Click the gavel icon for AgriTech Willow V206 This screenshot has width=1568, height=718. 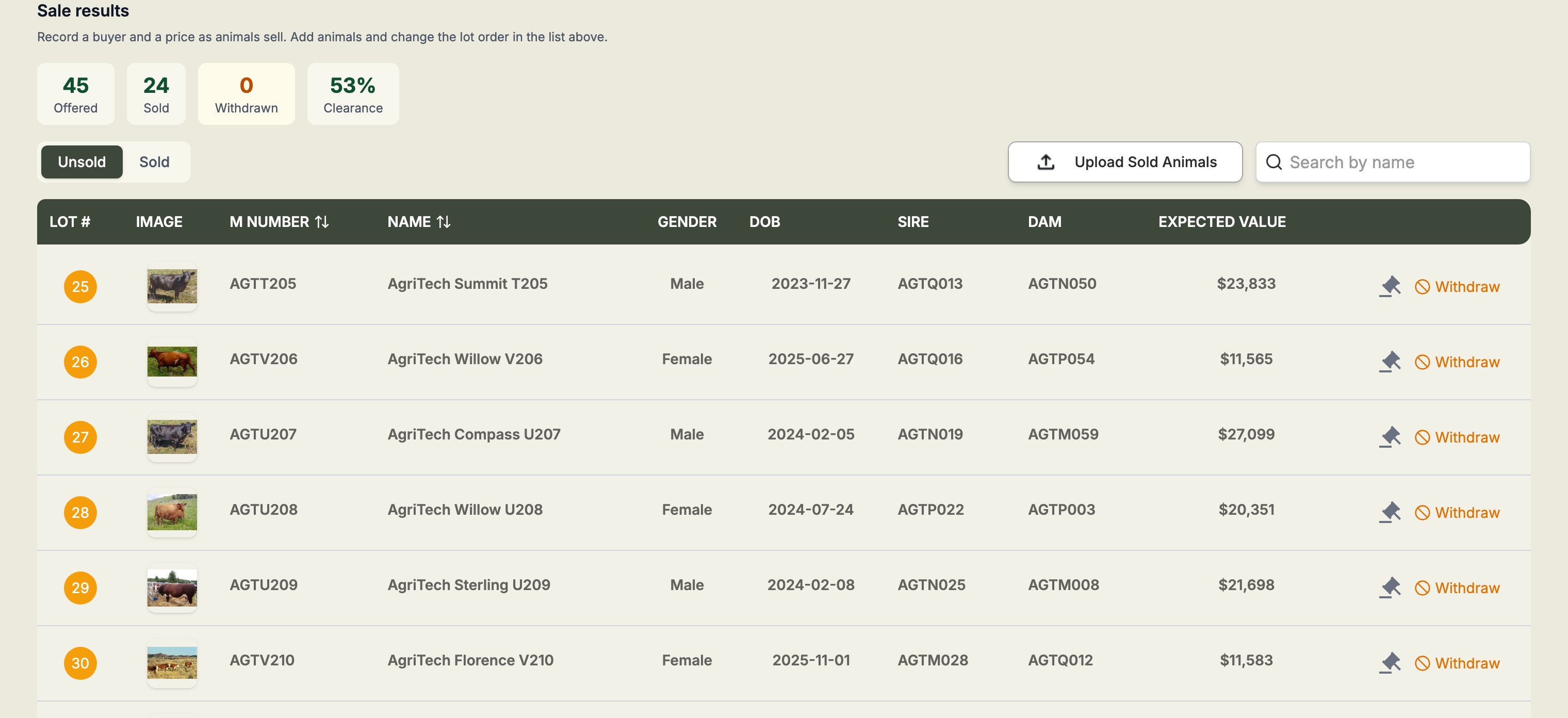[1390, 362]
